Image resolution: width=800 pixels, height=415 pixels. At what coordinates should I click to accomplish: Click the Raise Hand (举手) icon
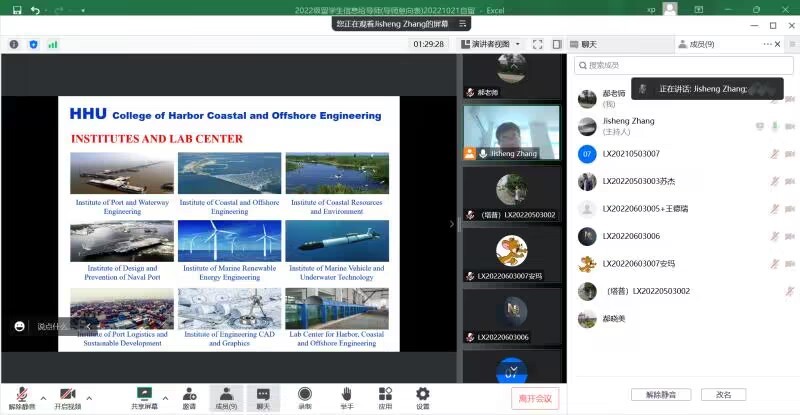(346, 397)
